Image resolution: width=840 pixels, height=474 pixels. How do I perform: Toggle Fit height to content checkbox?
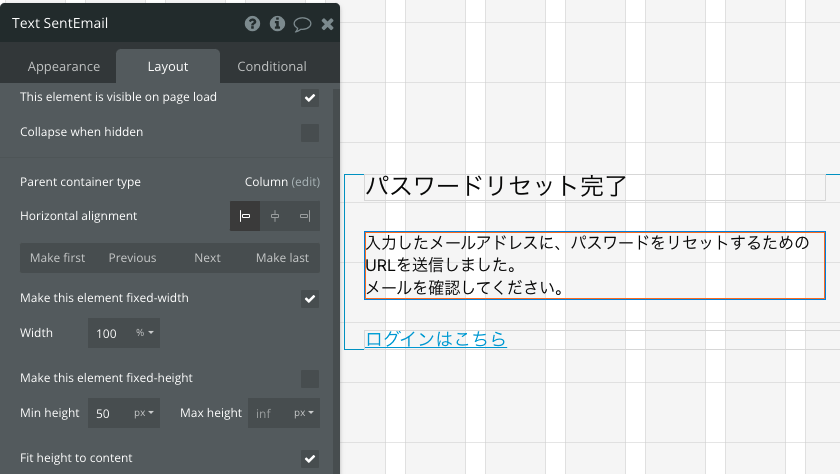[x=310, y=458]
